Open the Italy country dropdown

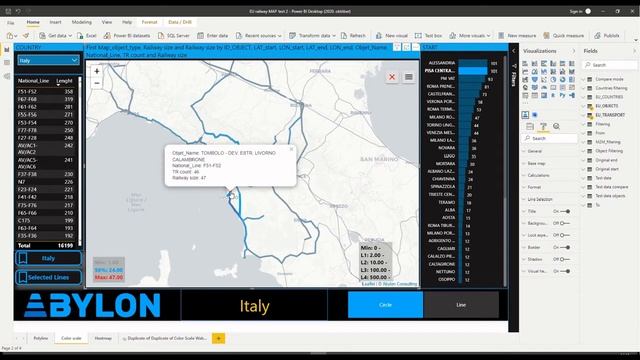pyautogui.click(x=48, y=60)
